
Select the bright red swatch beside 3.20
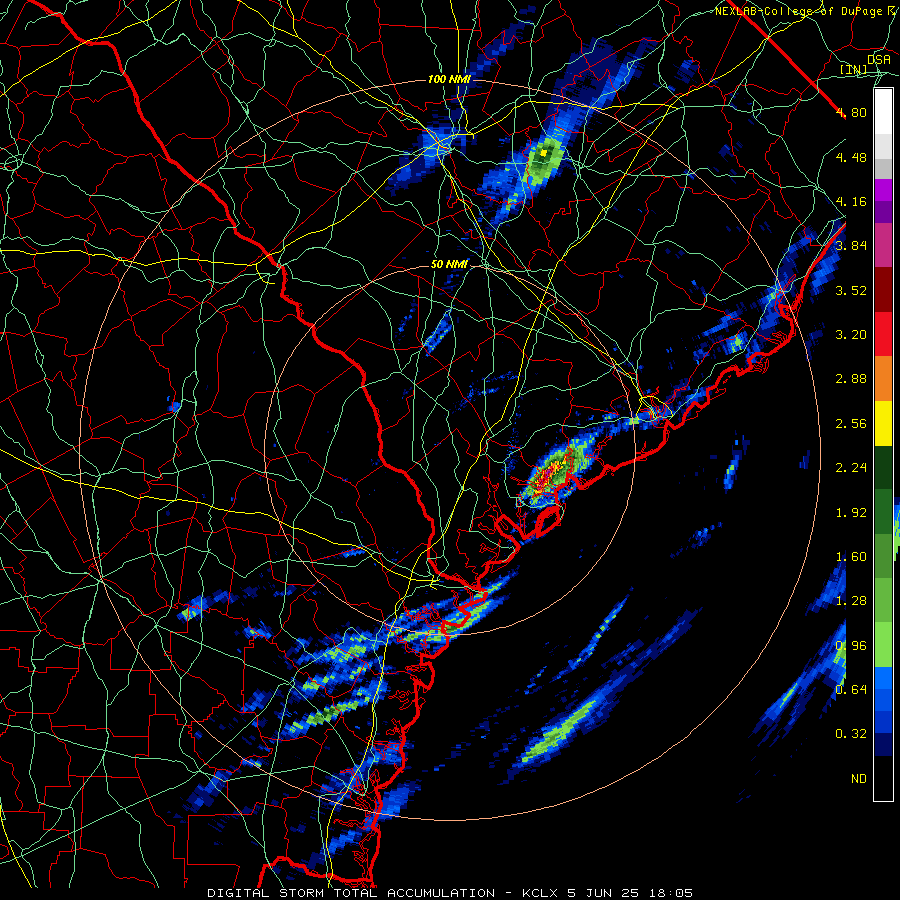tap(883, 334)
